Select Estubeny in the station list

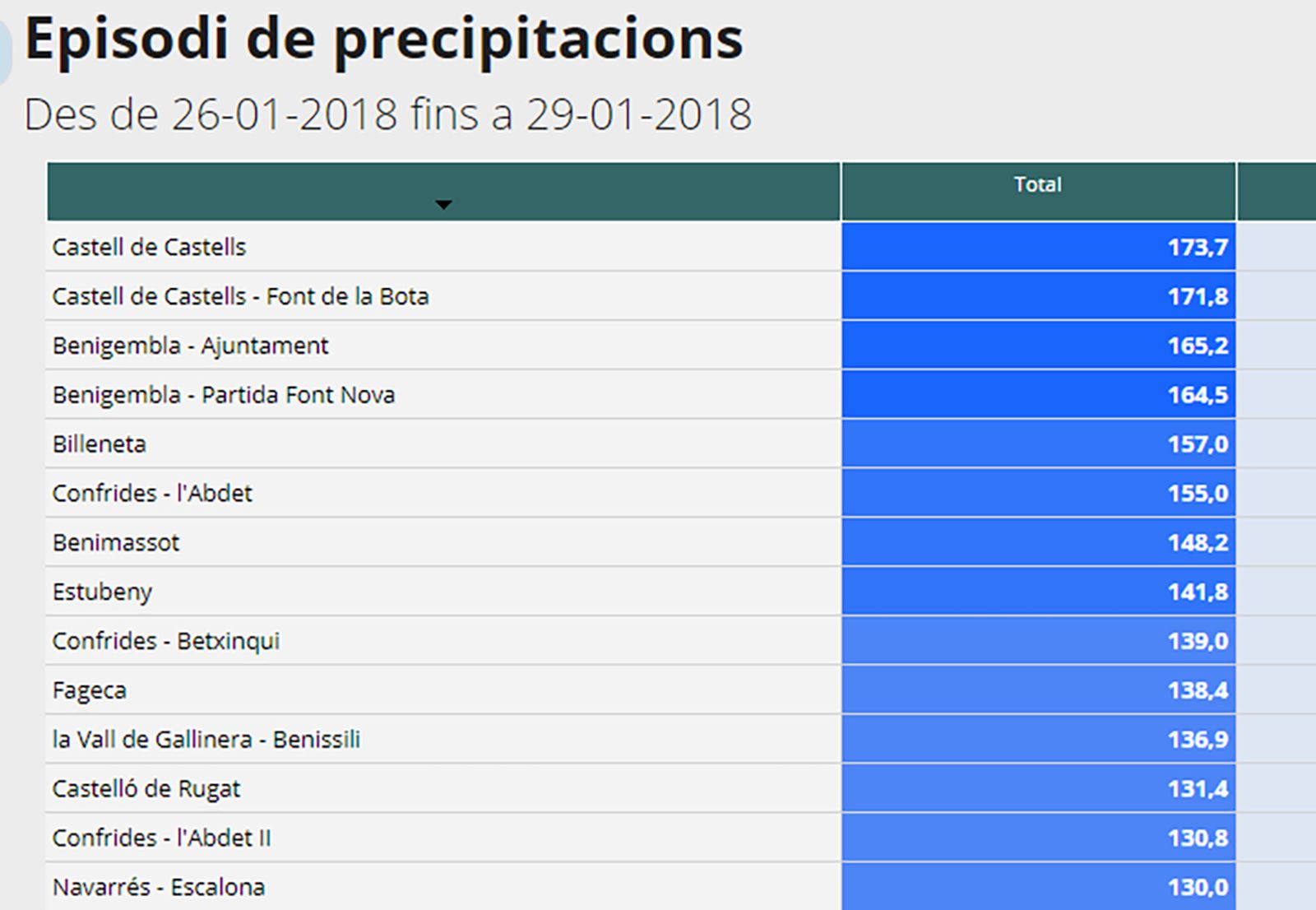click(102, 592)
